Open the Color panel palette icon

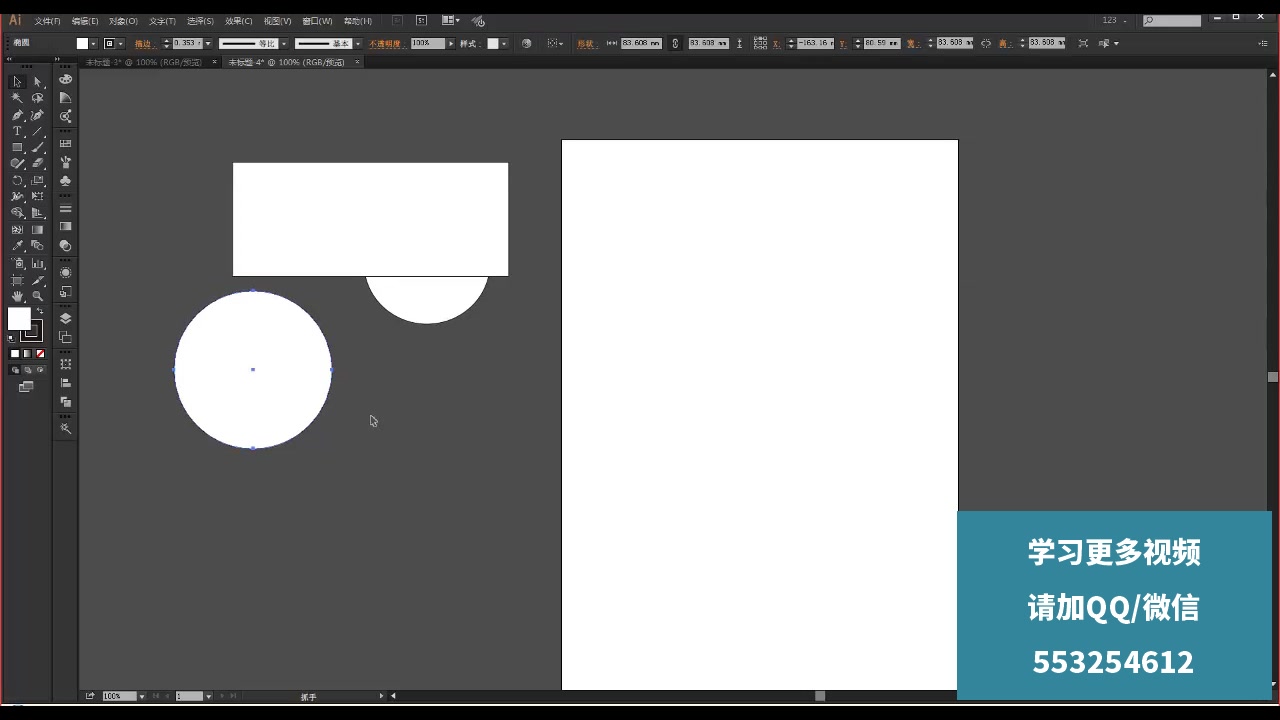pos(65,79)
